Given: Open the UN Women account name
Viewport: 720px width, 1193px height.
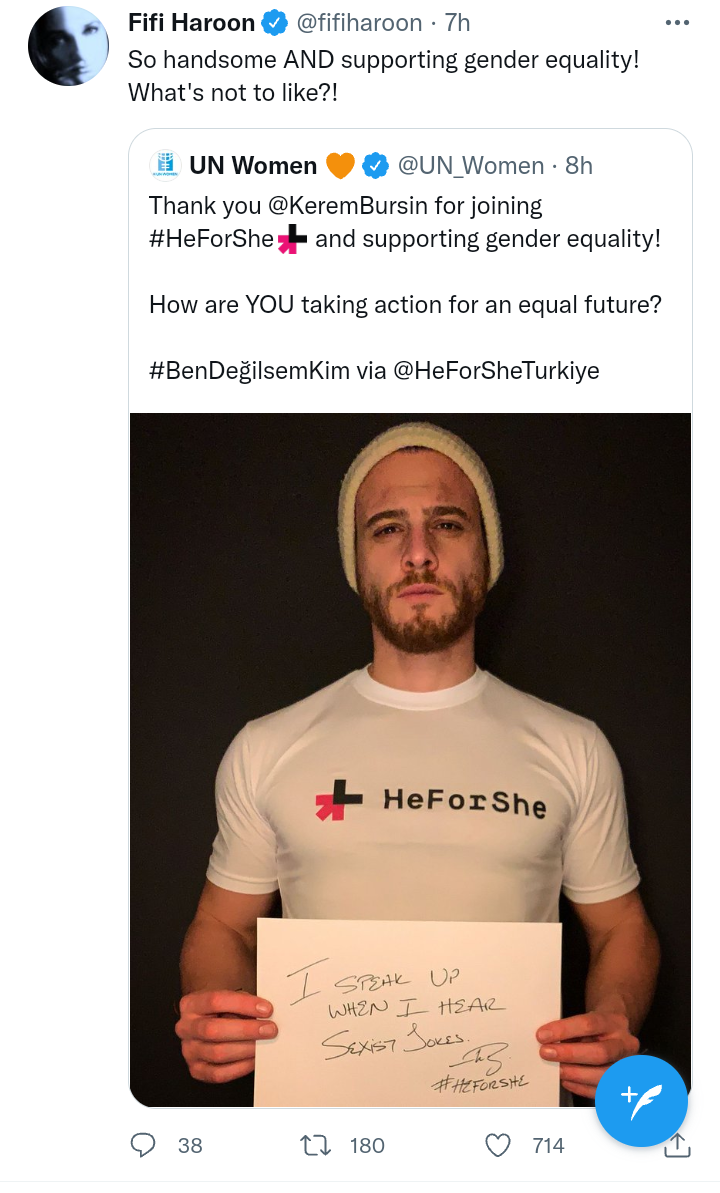Looking at the screenshot, I should click(x=253, y=165).
